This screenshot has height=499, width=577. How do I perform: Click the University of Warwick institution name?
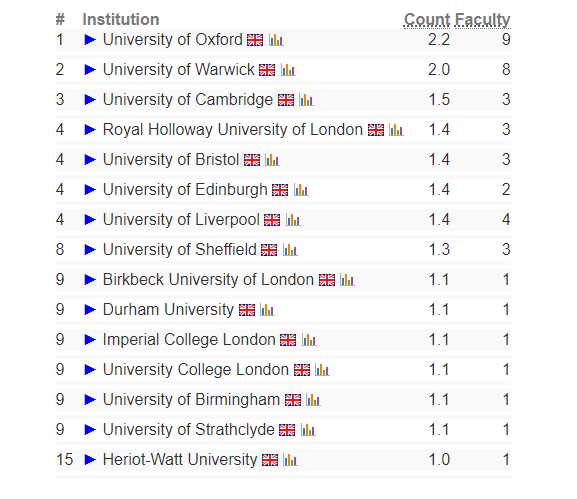(178, 70)
